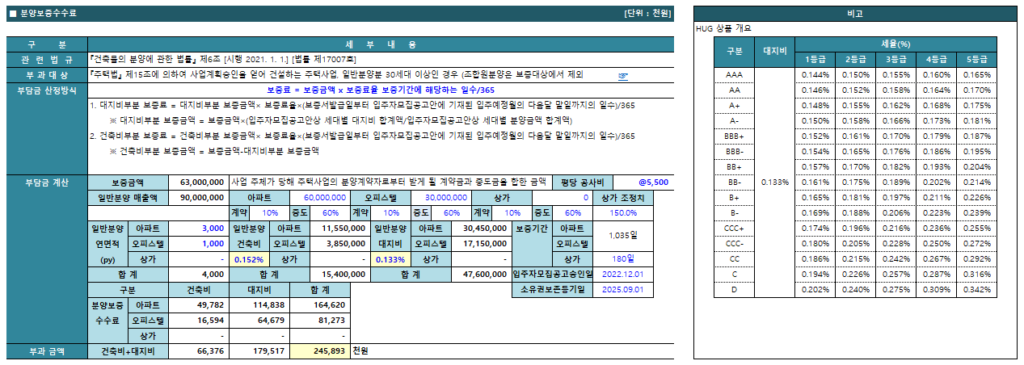Select AA 2등급 rate 0.152%
The image size is (1024, 365).
[x=855, y=89]
